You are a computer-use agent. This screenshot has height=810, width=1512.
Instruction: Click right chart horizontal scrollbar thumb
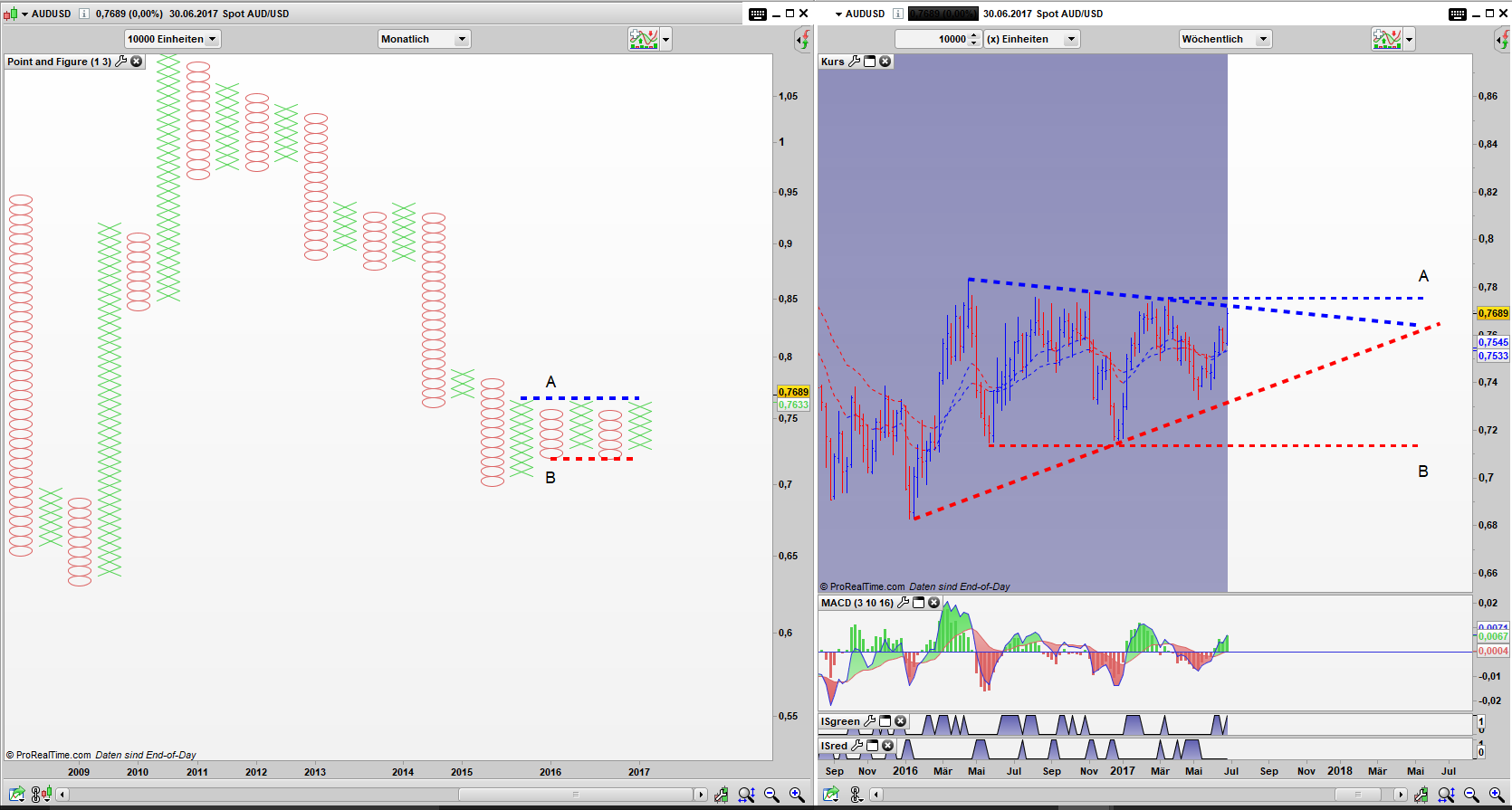click(x=1357, y=795)
